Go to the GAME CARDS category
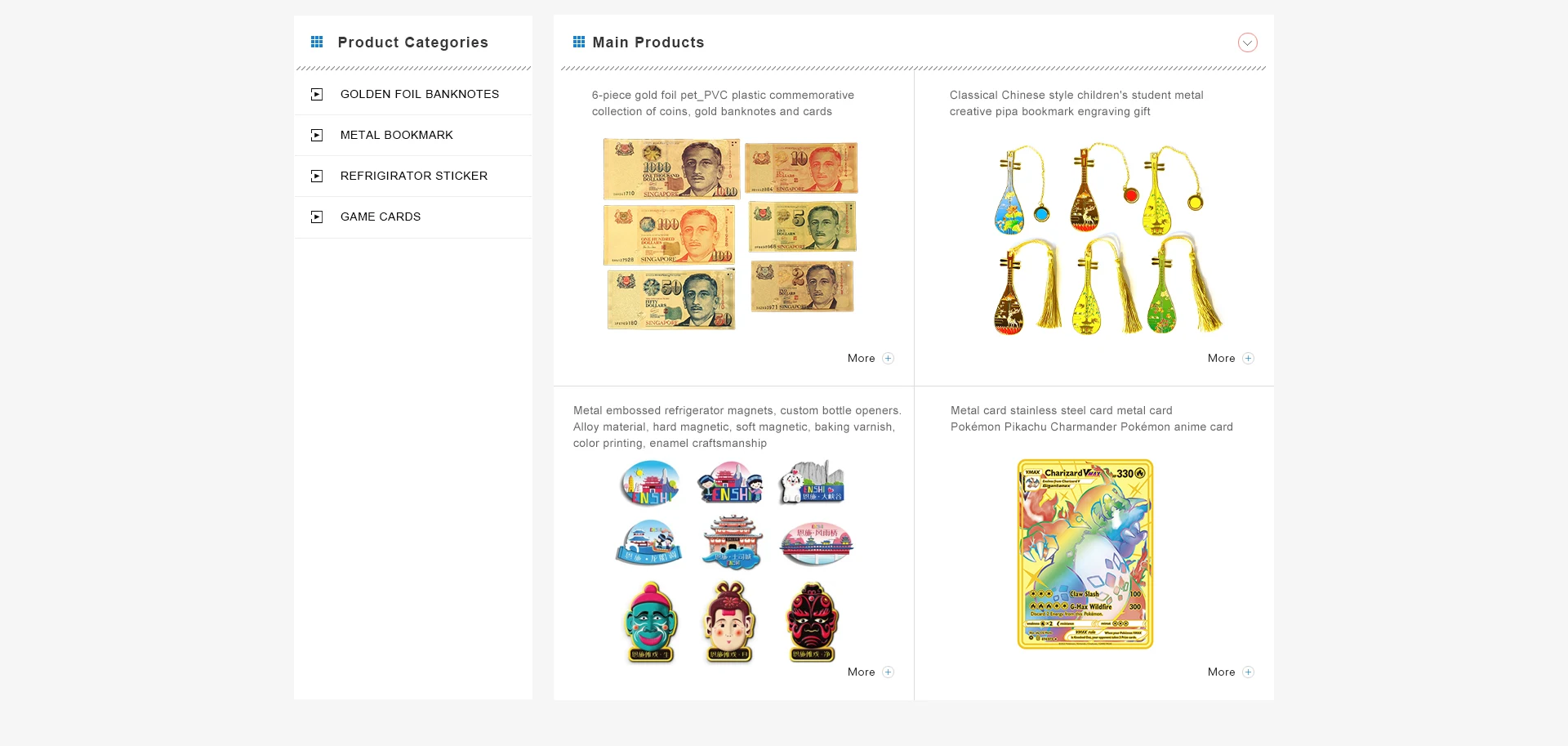The image size is (1568, 746). (x=381, y=217)
